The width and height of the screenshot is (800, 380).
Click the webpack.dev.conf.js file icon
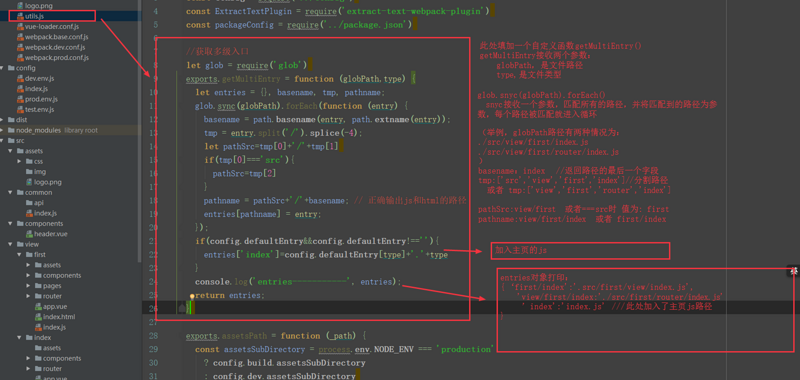coord(20,47)
